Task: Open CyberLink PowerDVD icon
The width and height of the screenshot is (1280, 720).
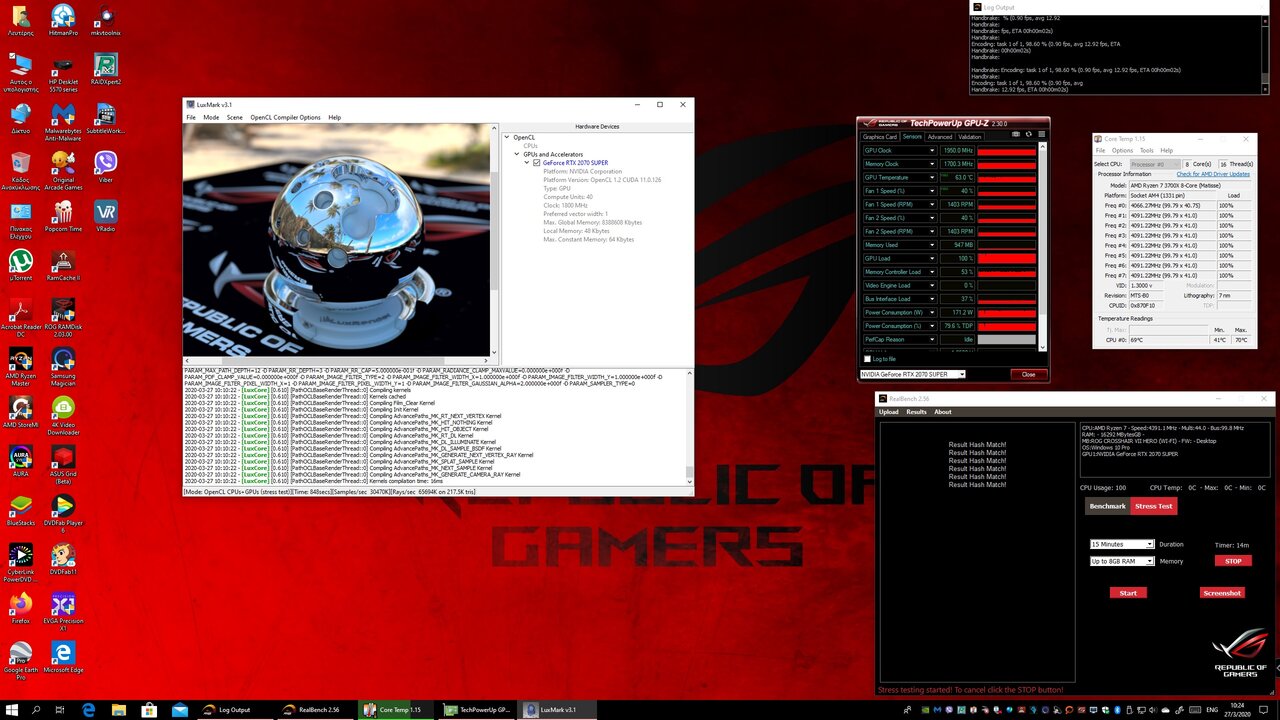Action: click(x=21, y=562)
